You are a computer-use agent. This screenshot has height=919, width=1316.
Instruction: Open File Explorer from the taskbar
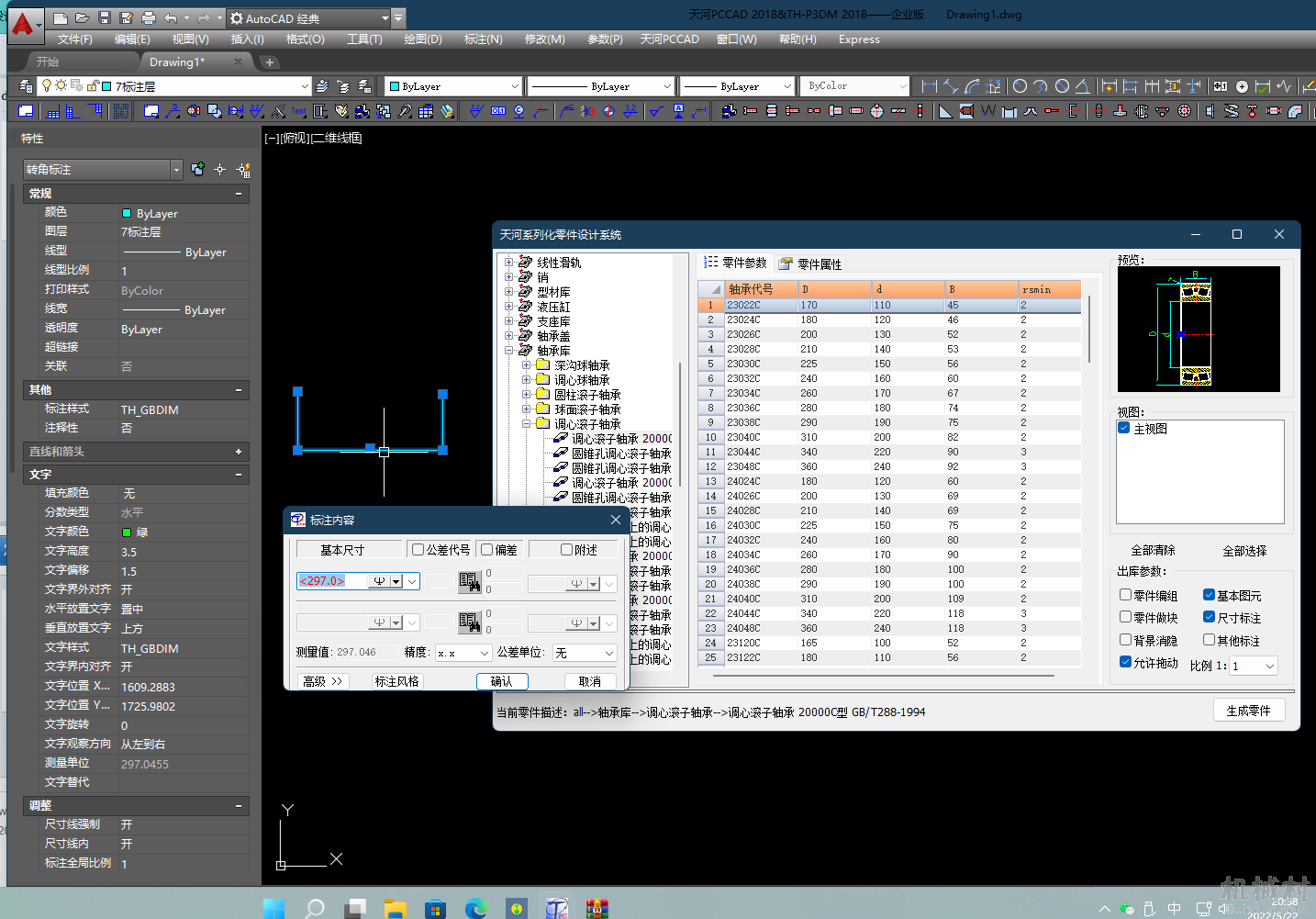[396, 909]
